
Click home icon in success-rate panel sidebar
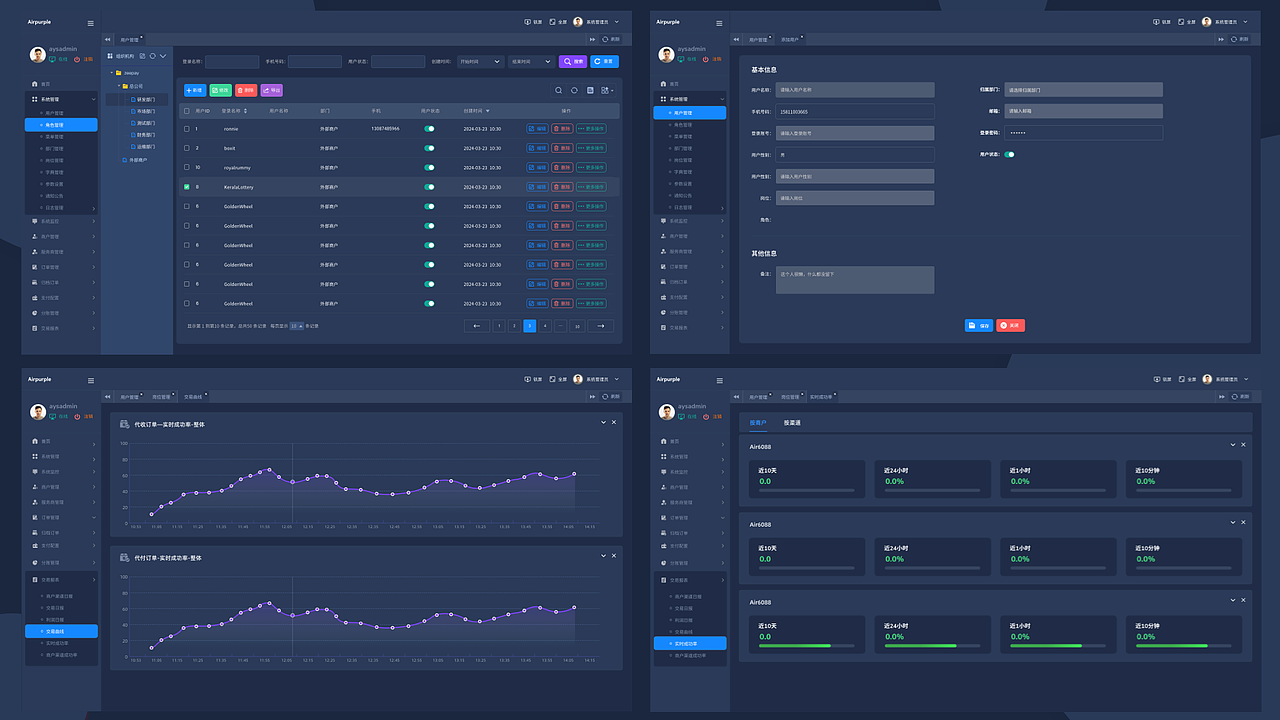pos(663,441)
